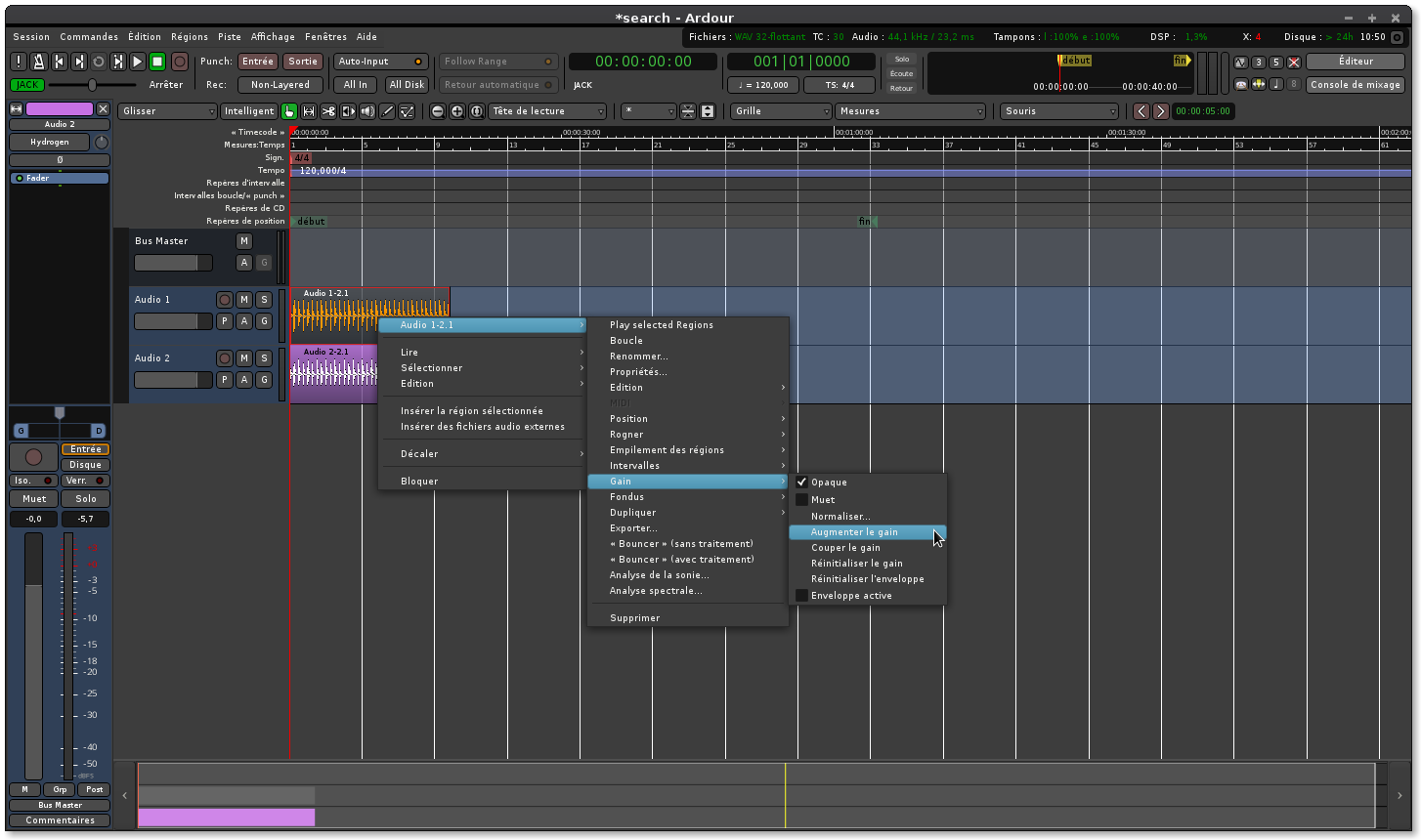Open the Grille snap mode dropdown

(x=781, y=111)
